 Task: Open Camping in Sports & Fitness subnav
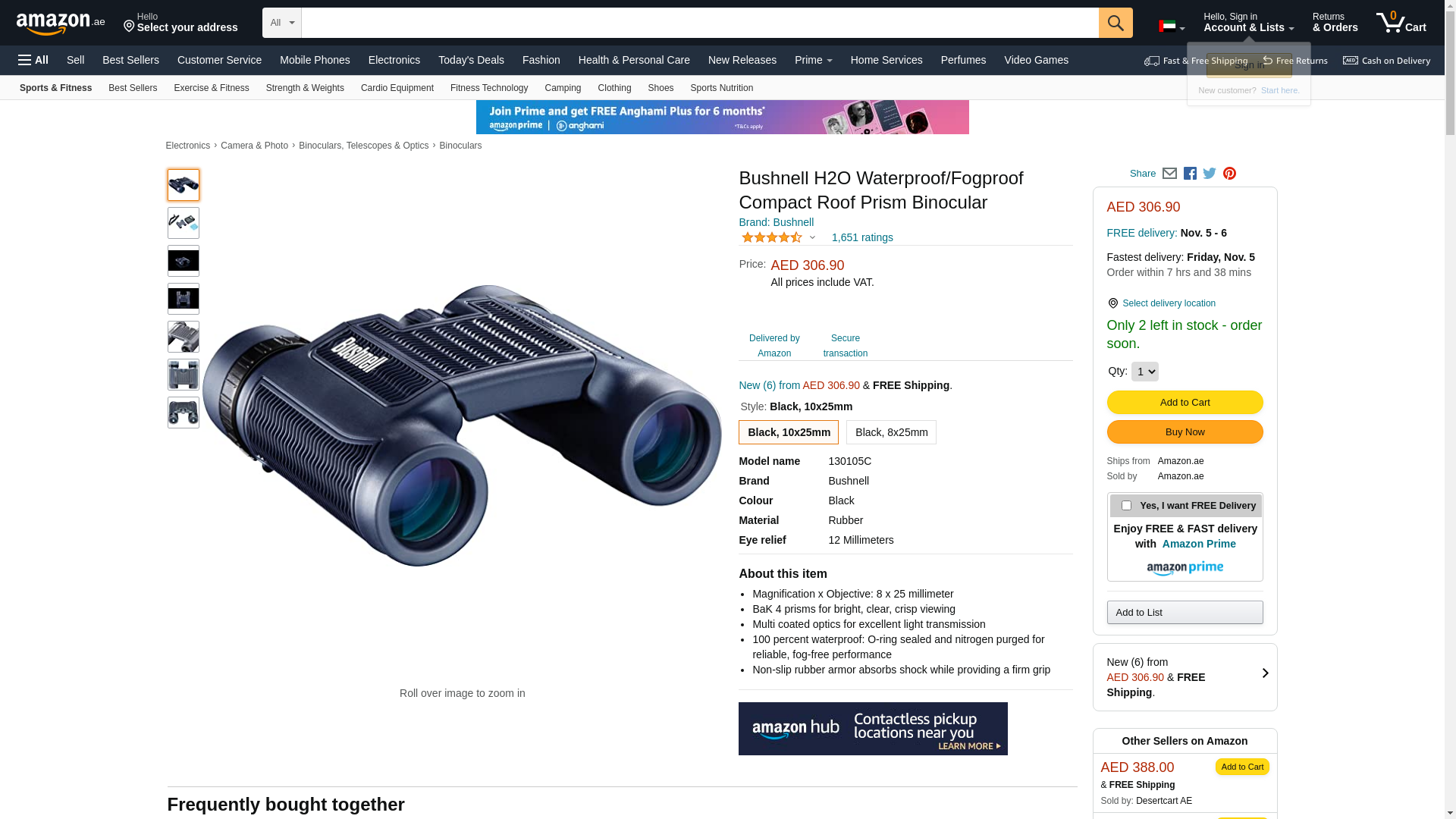tap(563, 88)
